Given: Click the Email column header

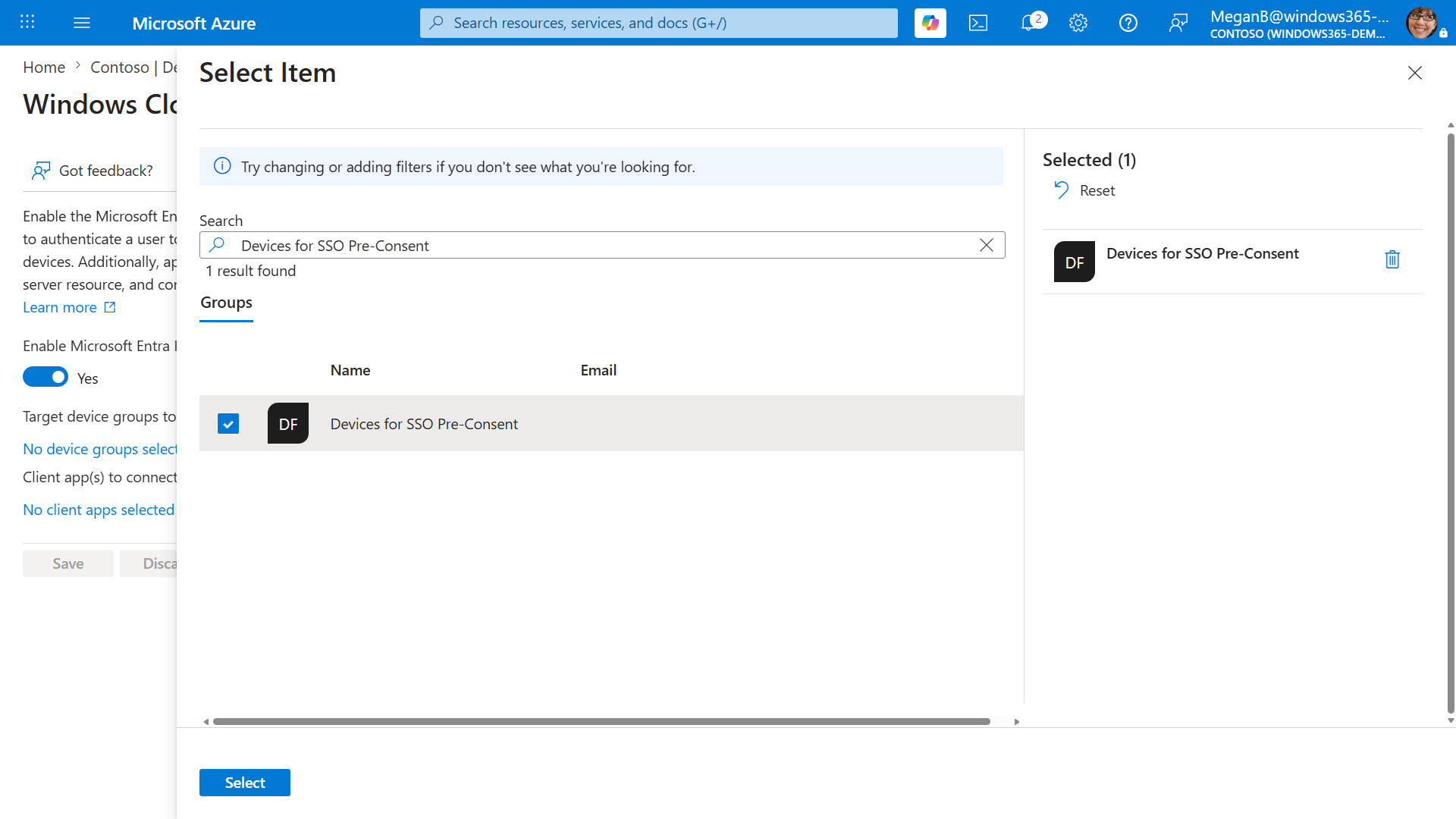Looking at the screenshot, I should (598, 370).
